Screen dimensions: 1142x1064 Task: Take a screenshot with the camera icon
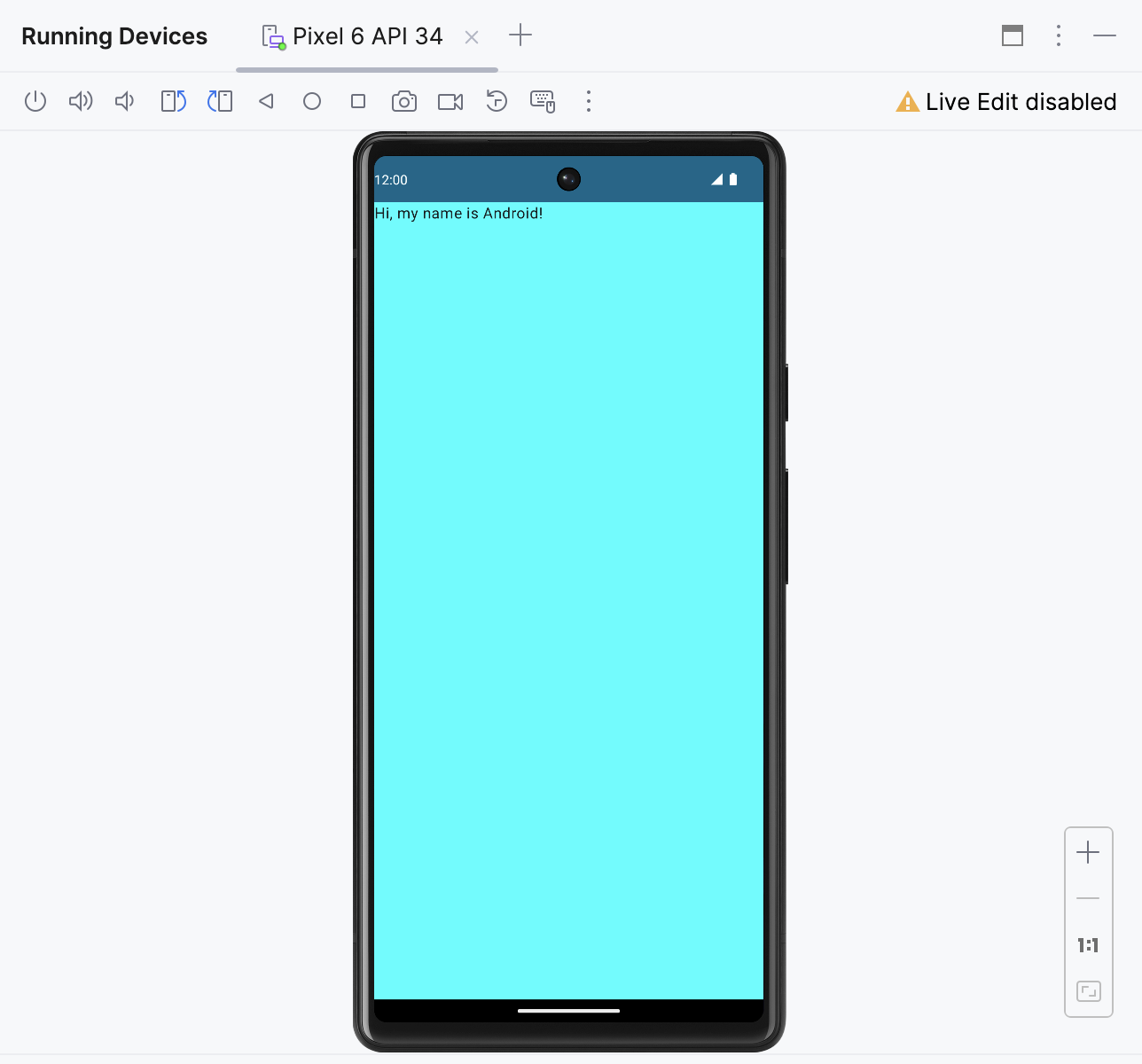(x=404, y=101)
